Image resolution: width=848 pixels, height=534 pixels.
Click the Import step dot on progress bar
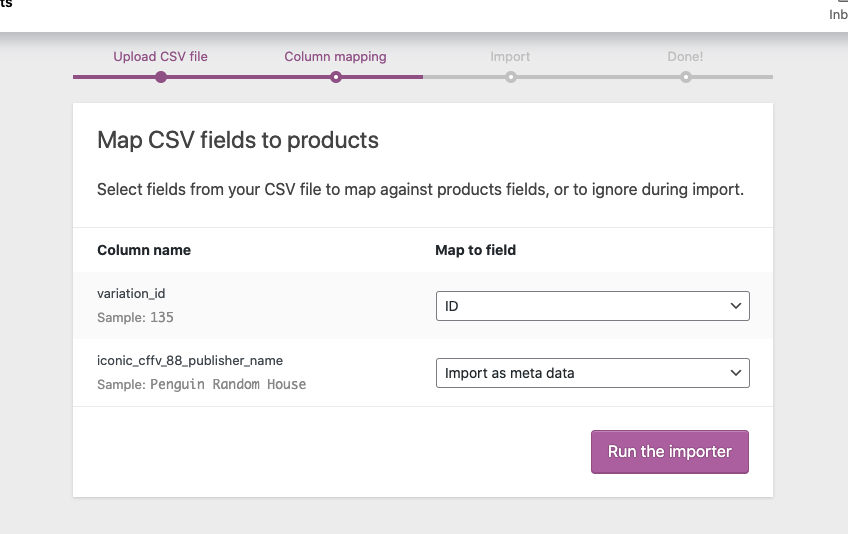[511, 77]
